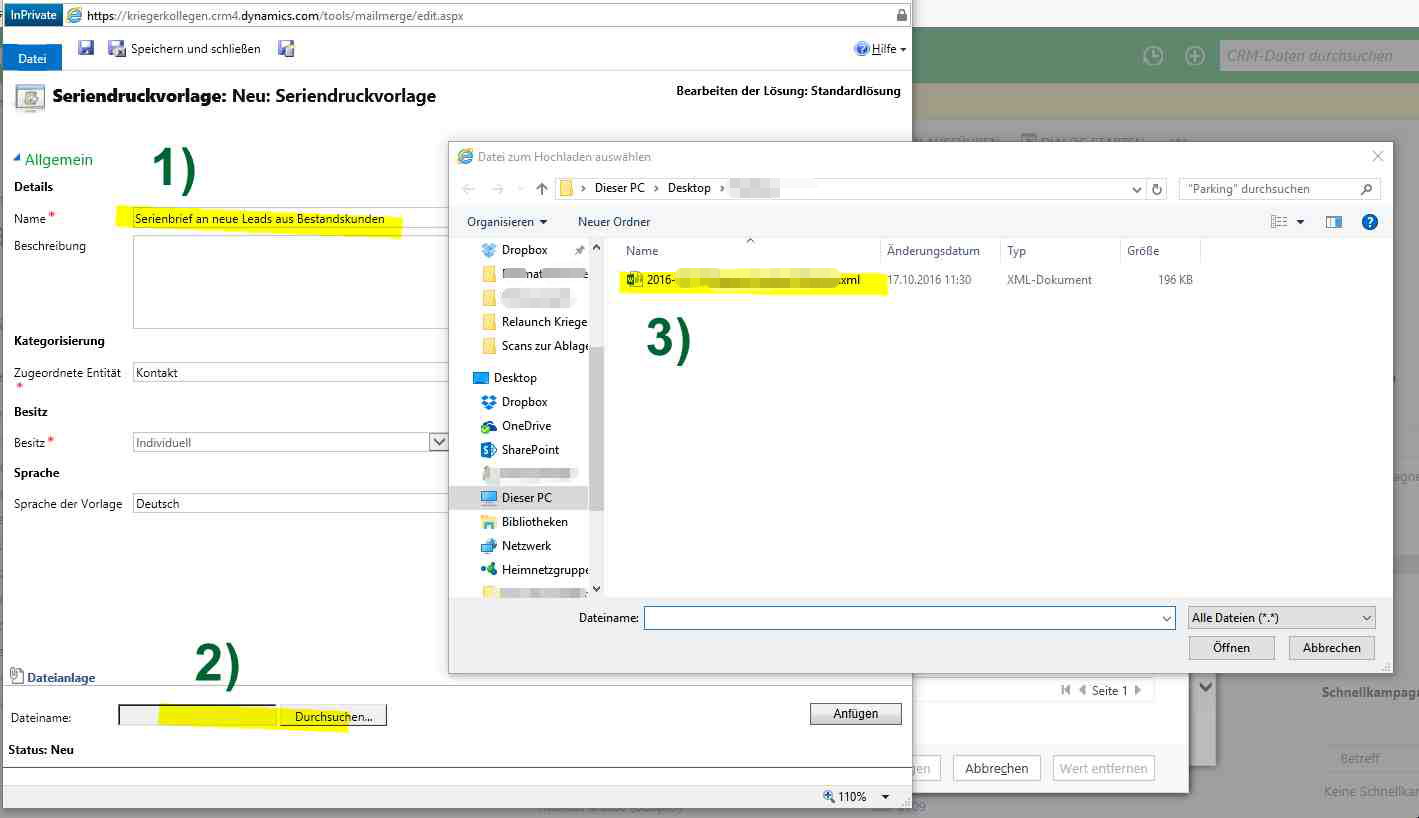Image resolution: width=1419 pixels, height=818 pixels.
Task: Click the Durchsuchen button
Action: (x=333, y=715)
